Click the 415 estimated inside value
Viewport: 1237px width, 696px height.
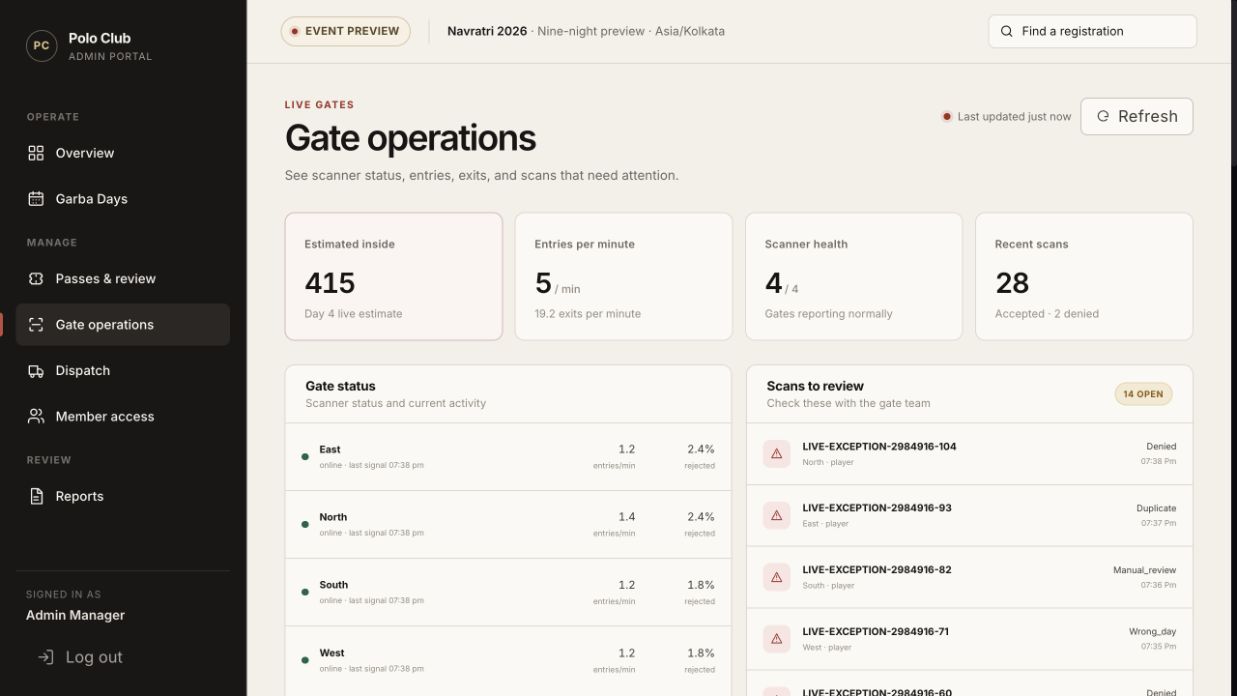click(330, 283)
